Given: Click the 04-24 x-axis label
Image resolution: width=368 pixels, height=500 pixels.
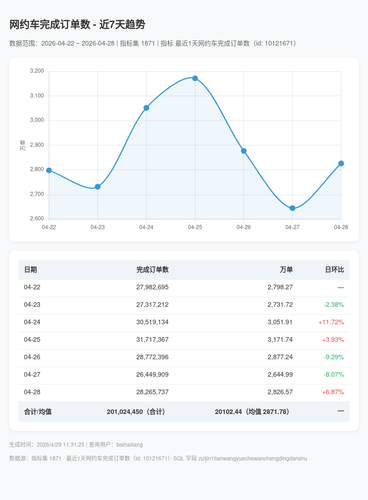Looking at the screenshot, I should (x=146, y=227).
